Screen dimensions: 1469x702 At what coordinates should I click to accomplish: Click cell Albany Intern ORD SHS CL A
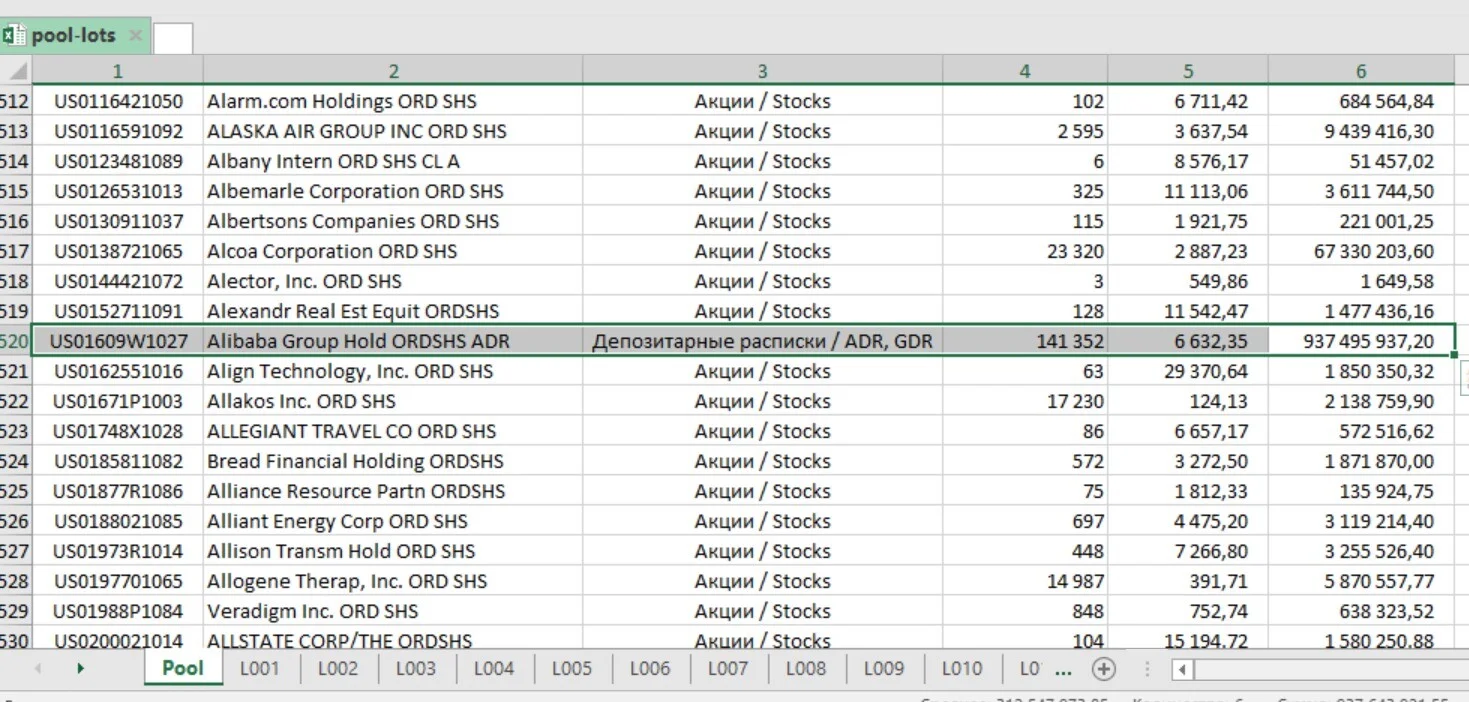click(x=393, y=161)
